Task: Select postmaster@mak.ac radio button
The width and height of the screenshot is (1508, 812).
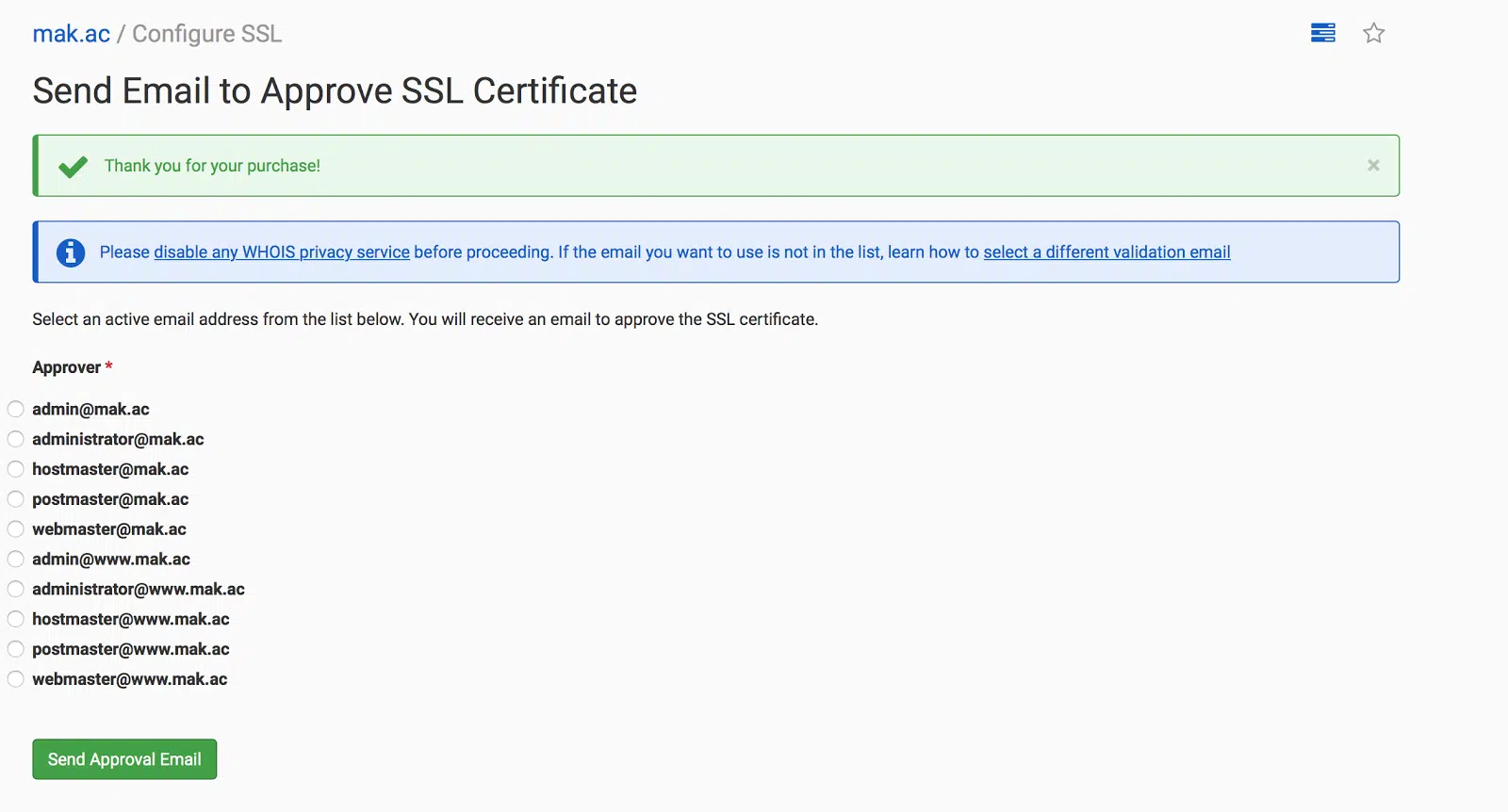Action: pos(16,499)
